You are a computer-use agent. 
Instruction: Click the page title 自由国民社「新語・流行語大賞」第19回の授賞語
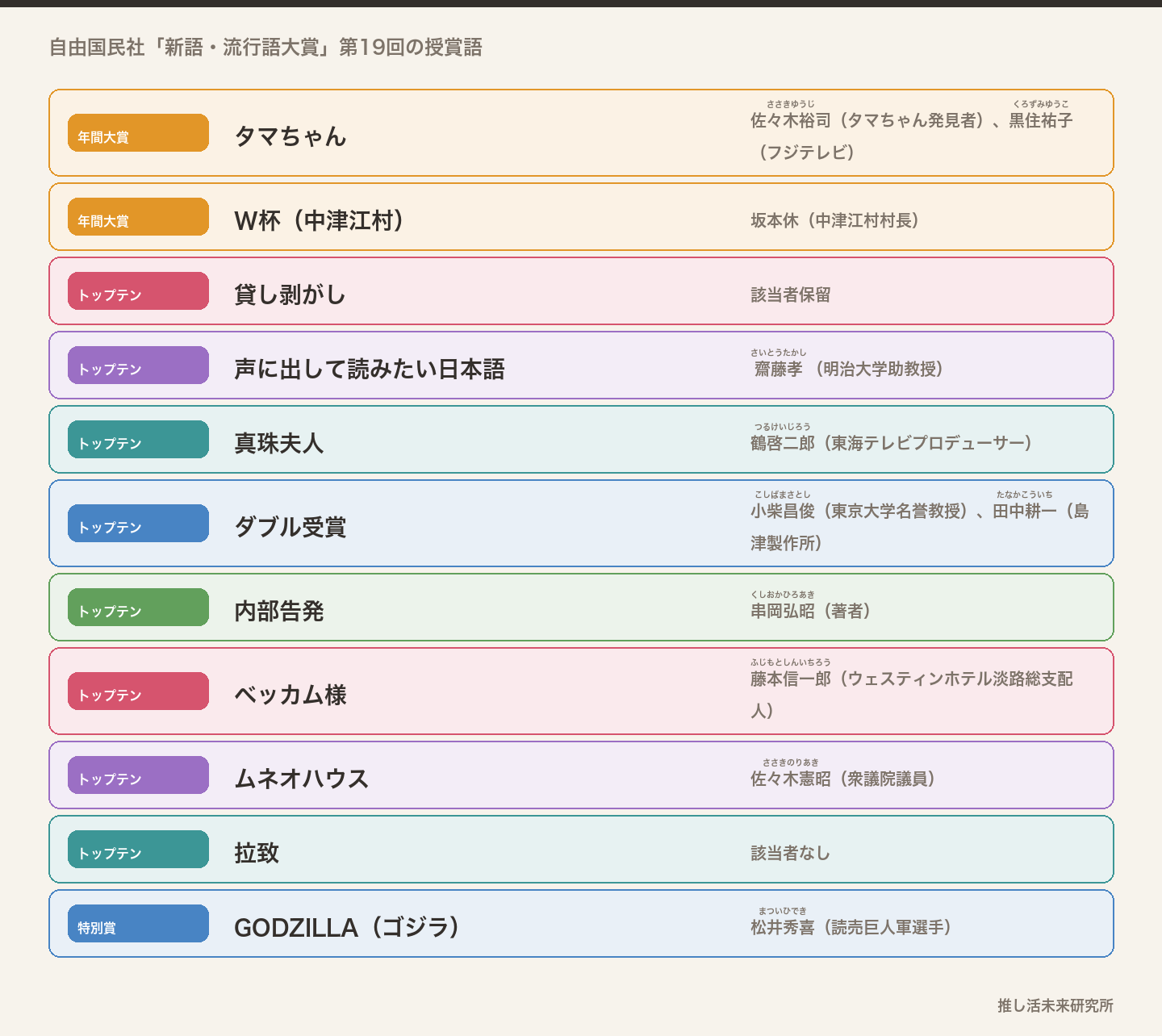pos(265,48)
